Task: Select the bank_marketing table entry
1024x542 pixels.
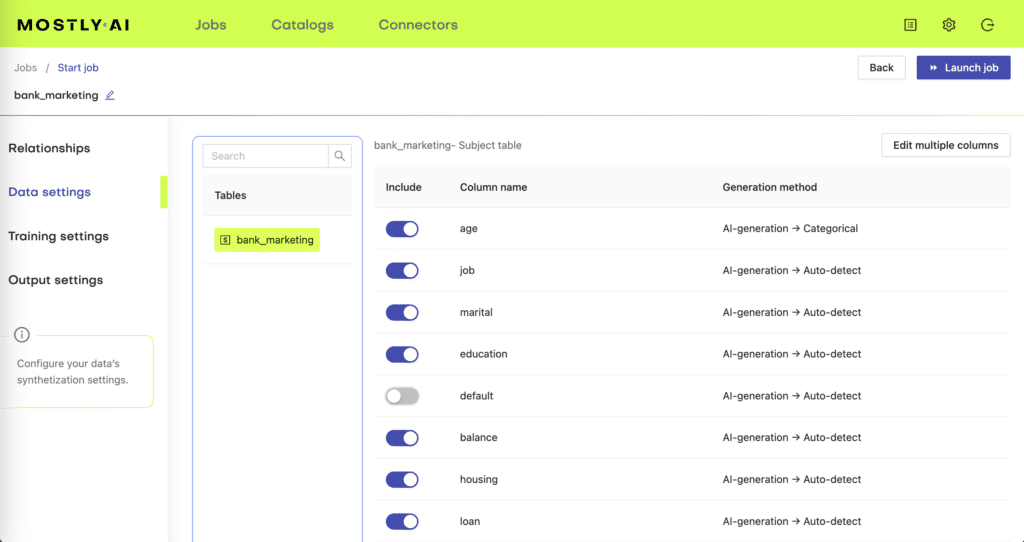Action: 267,240
